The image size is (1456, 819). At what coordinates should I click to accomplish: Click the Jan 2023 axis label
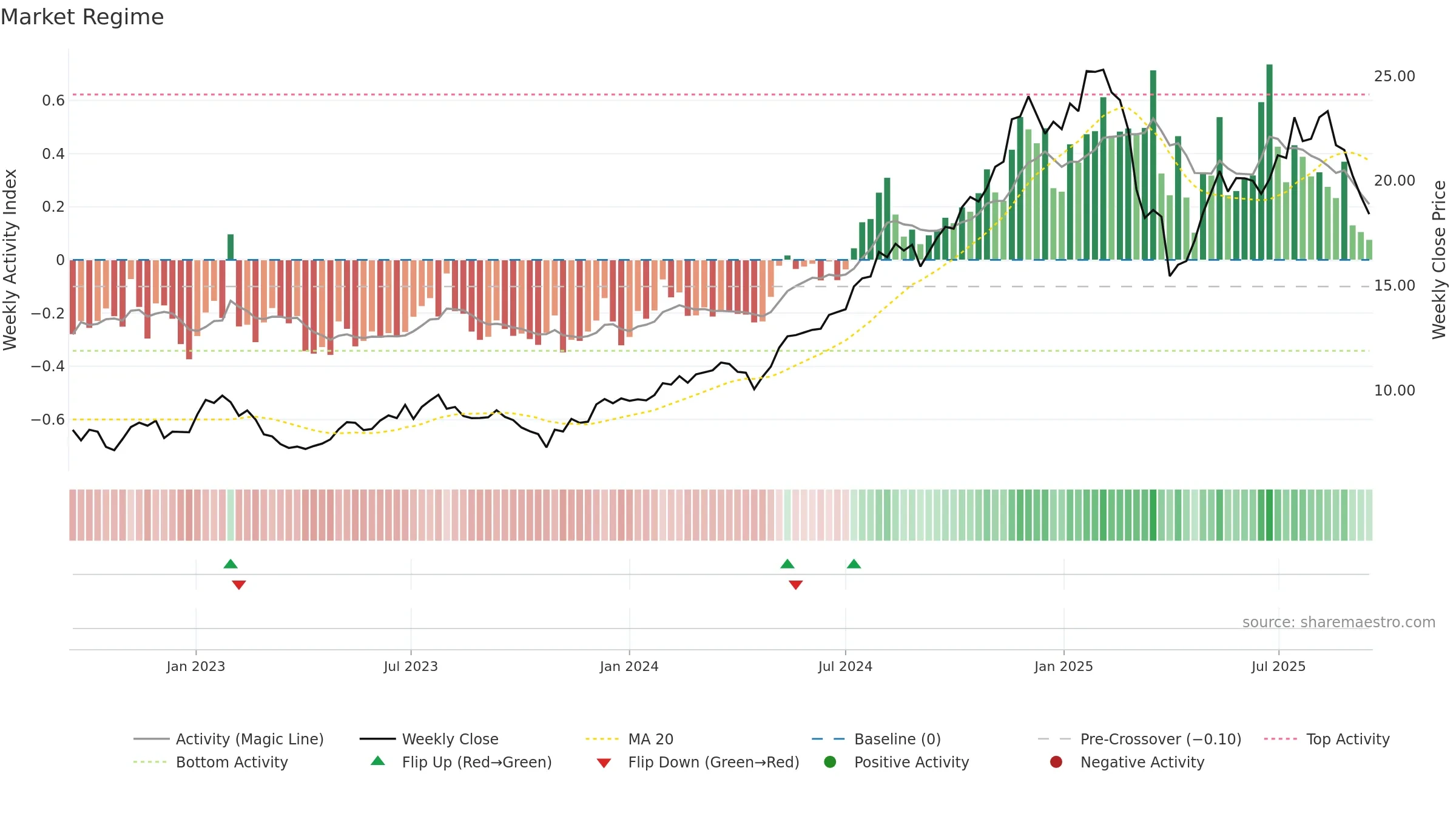pyautogui.click(x=196, y=666)
